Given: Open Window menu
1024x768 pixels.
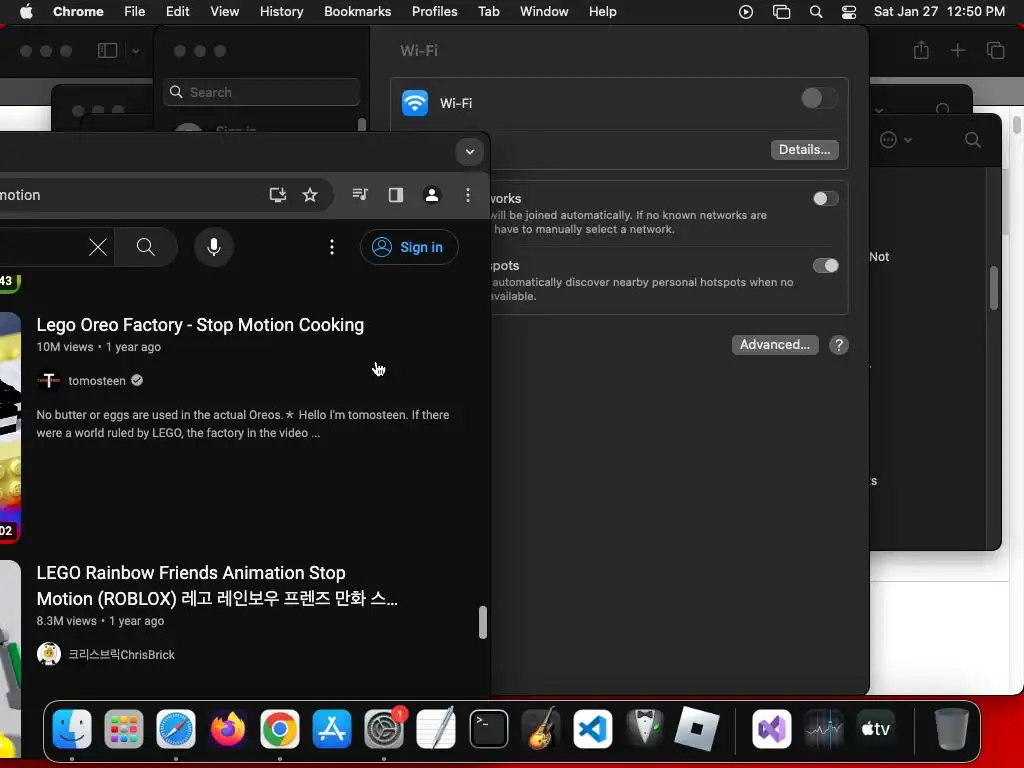Looking at the screenshot, I should pos(544,11).
